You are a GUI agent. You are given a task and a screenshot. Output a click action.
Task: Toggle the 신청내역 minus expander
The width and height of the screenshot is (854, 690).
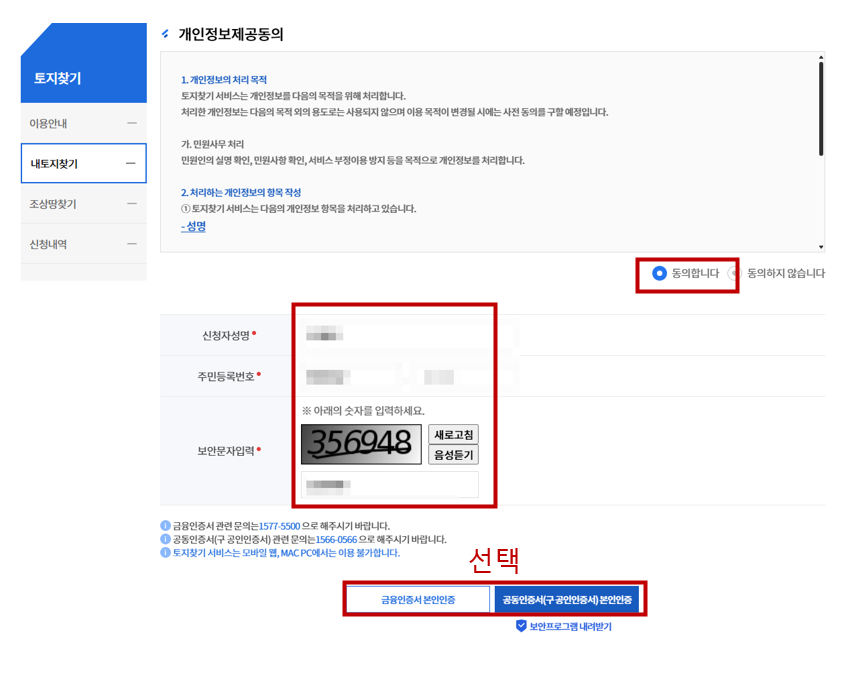point(131,244)
